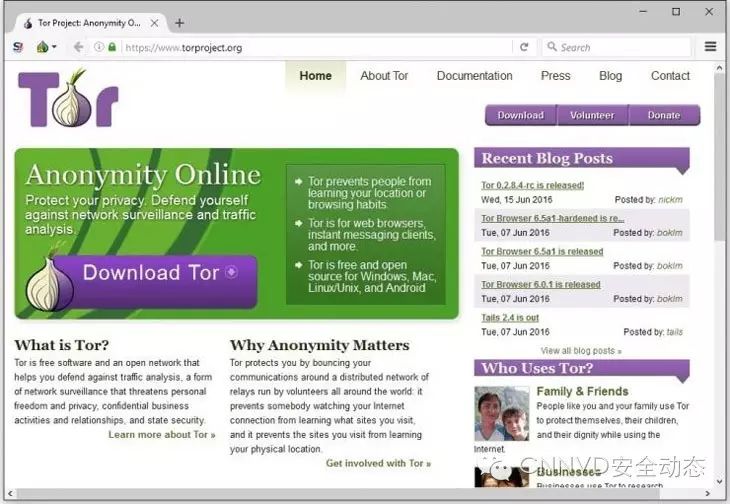Click the magnifier icon in search box

click(552, 47)
